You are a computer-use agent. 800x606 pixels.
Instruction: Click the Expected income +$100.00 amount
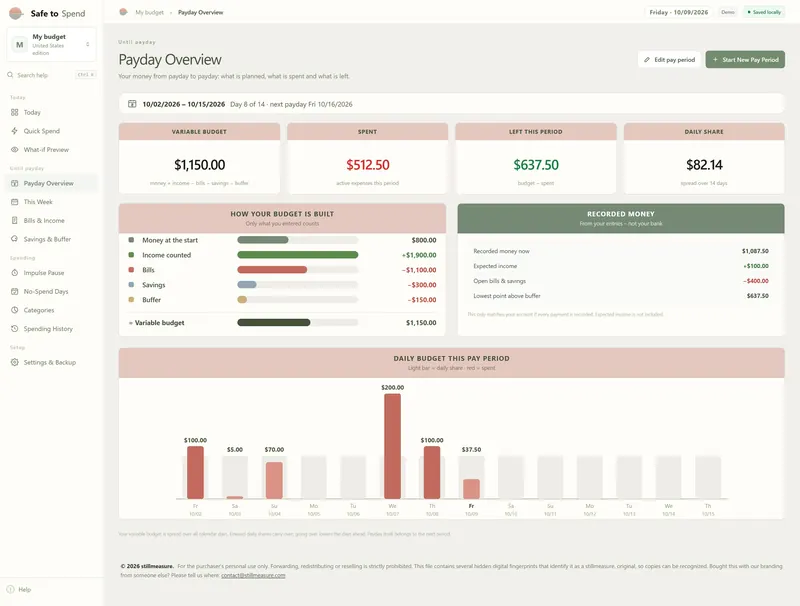pyautogui.click(x=756, y=266)
